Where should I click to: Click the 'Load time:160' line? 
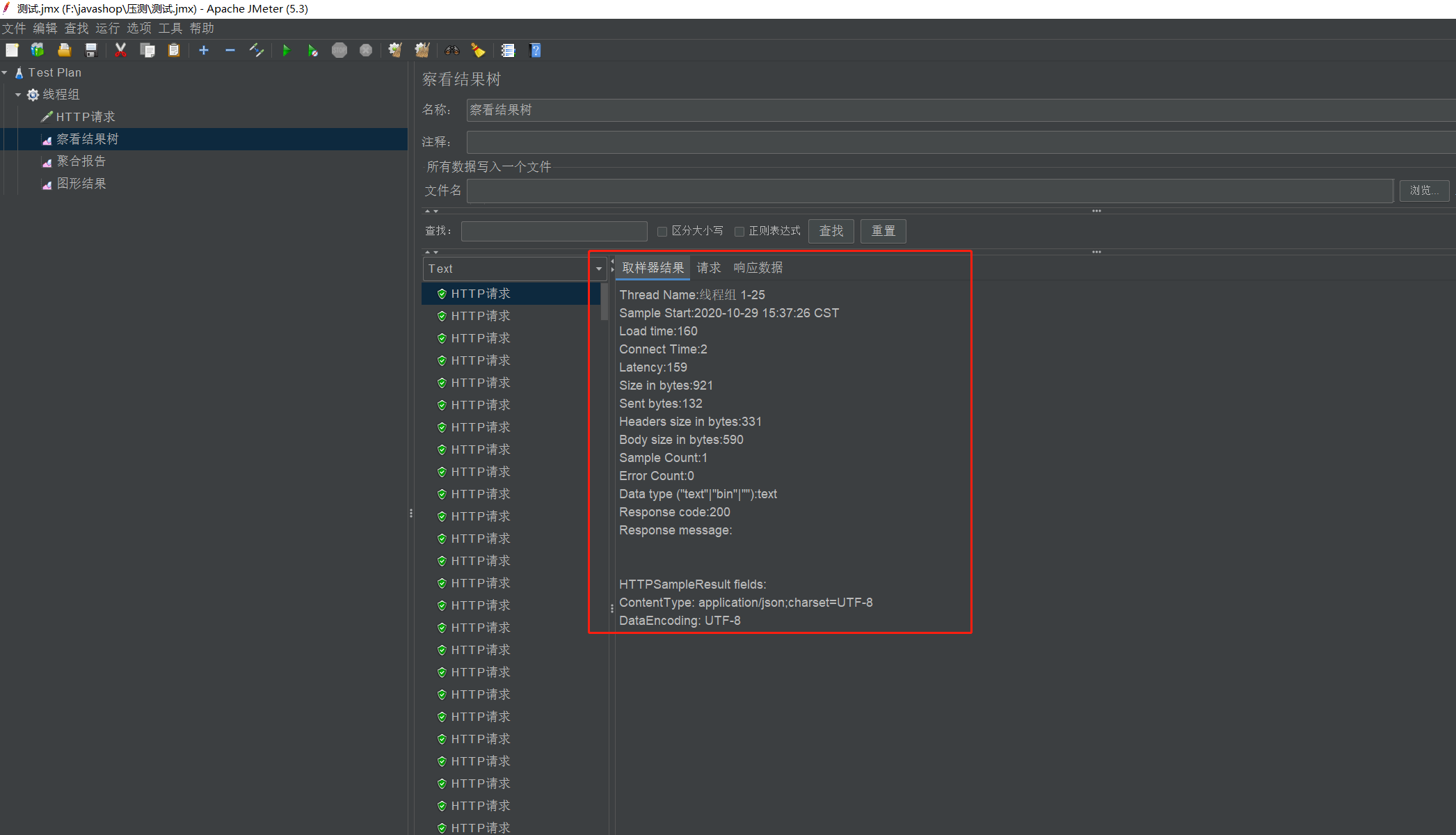pos(658,331)
